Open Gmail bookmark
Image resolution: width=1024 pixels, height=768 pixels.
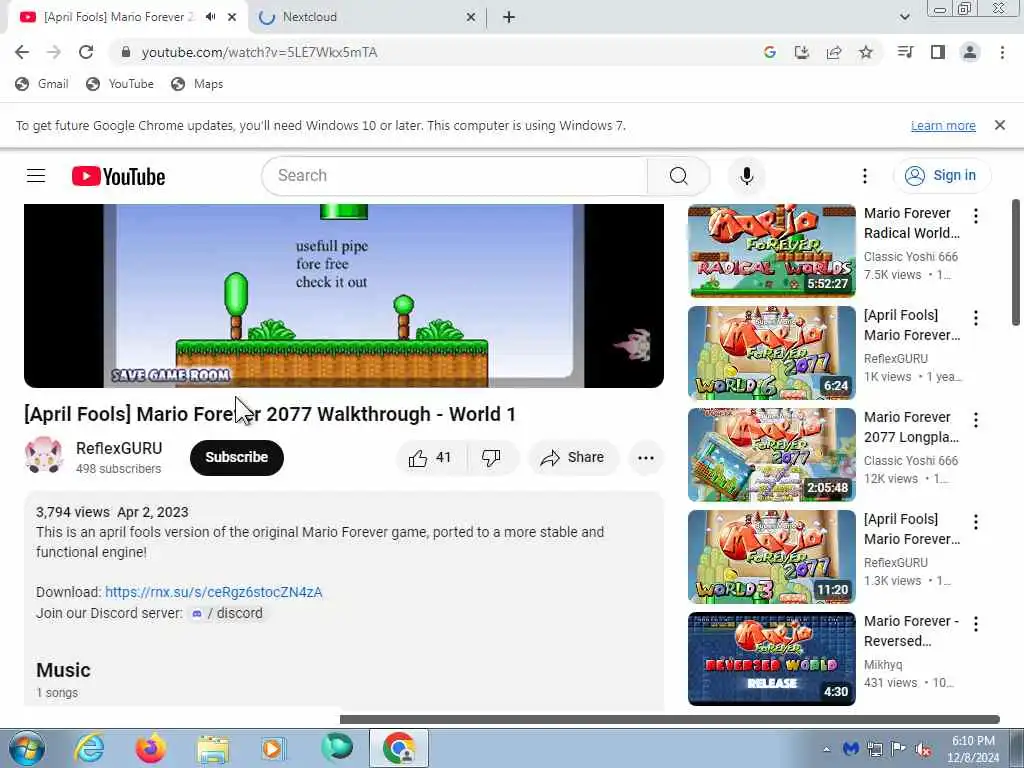pos(42,84)
